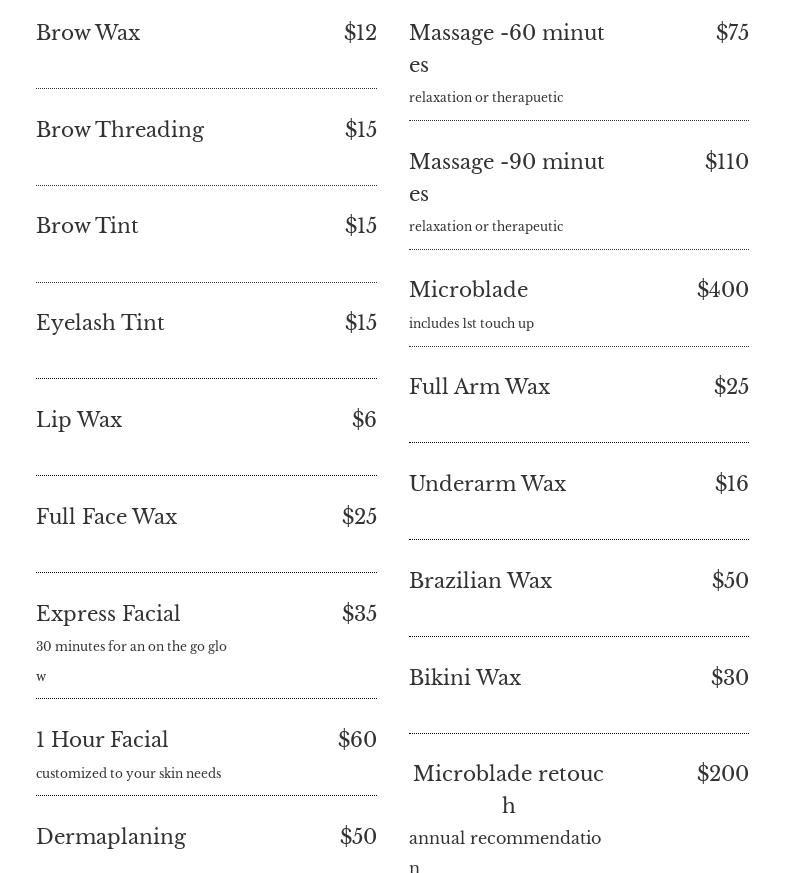Select the Massage -60 minutes heading
Image resolution: width=785 pixels, height=873 pixels.
pos(507,48)
